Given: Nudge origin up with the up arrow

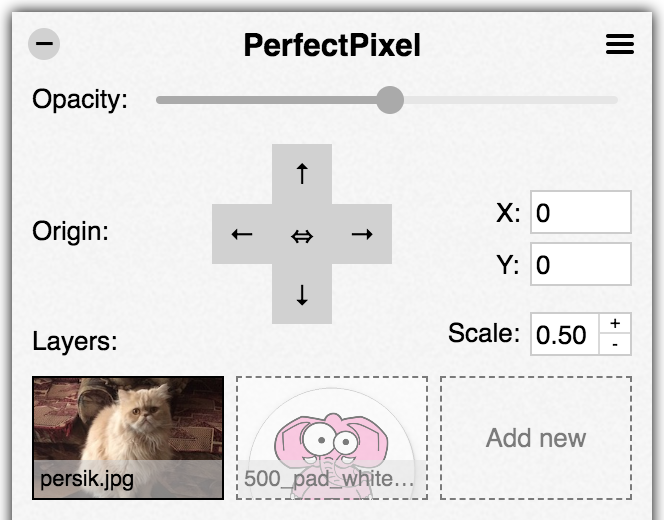Looking at the screenshot, I should tap(302, 174).
